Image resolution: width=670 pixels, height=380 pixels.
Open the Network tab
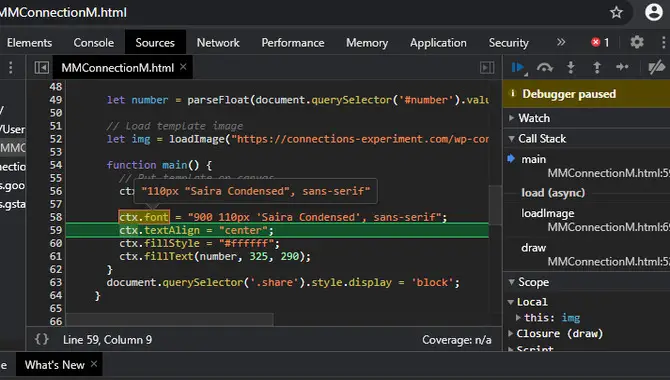click(x=218, y=43)
